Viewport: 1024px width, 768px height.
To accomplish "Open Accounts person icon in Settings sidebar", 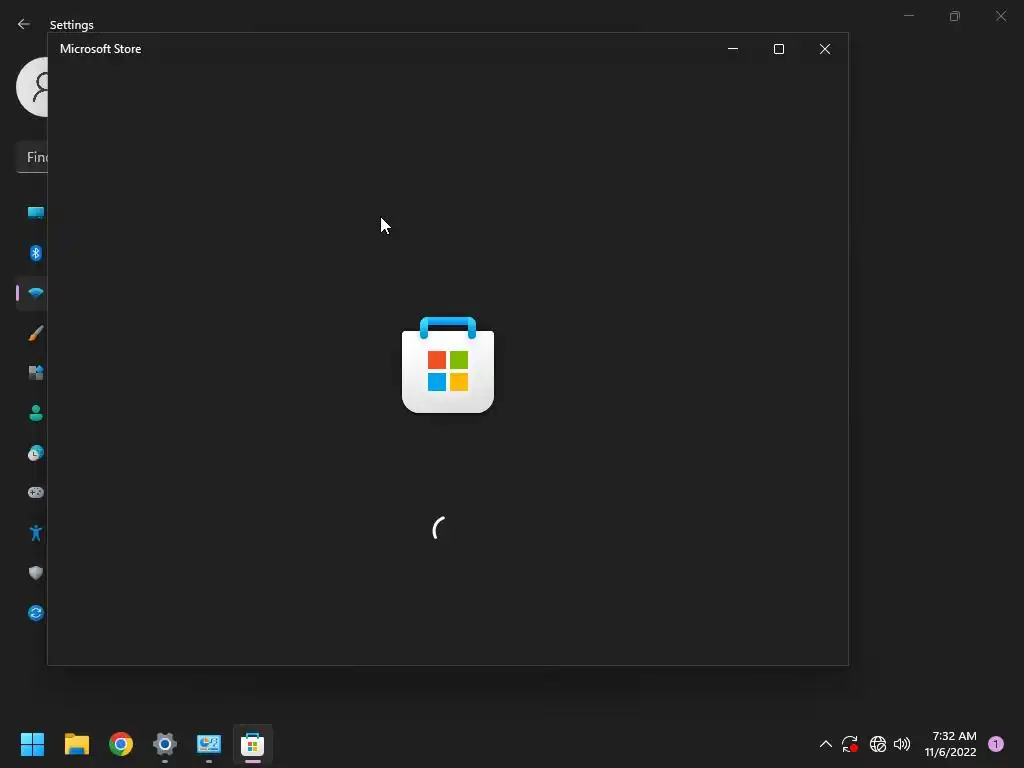I will pyautogui.click(x=35, y=413).
